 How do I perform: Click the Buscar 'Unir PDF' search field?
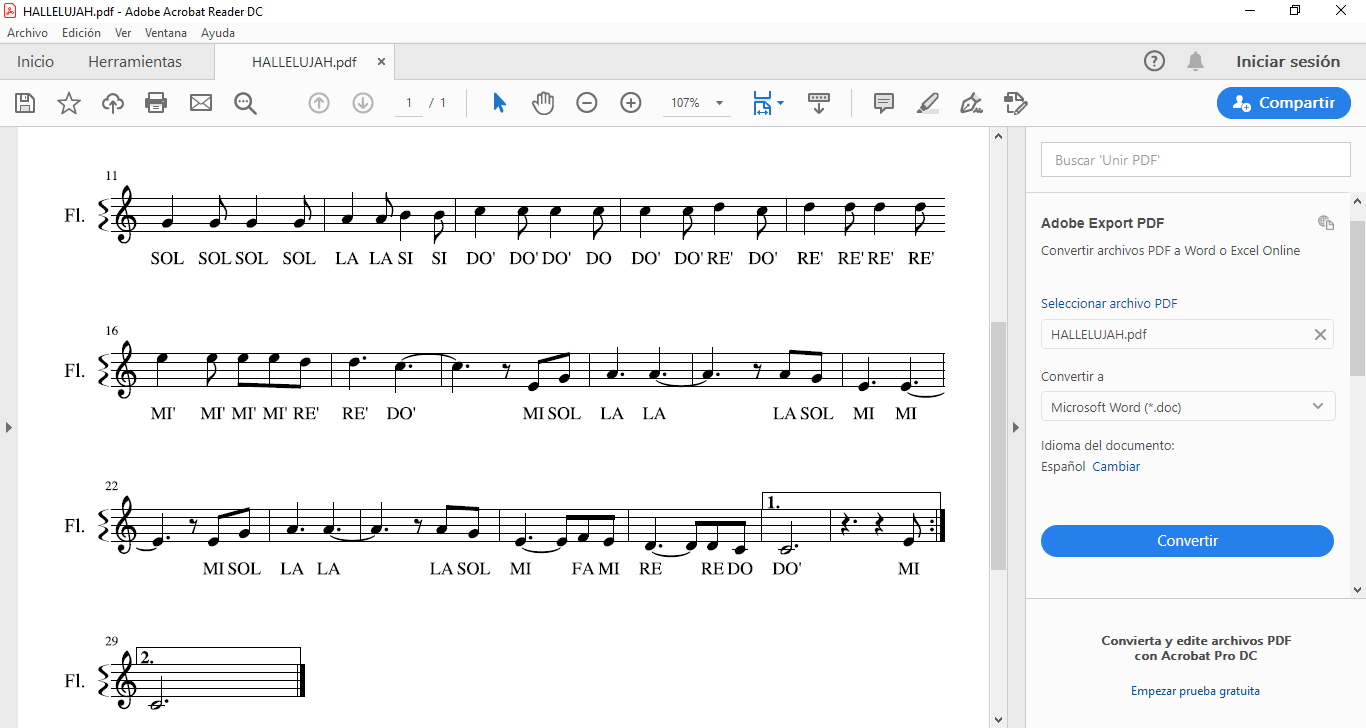click(x=1196, y=160)
